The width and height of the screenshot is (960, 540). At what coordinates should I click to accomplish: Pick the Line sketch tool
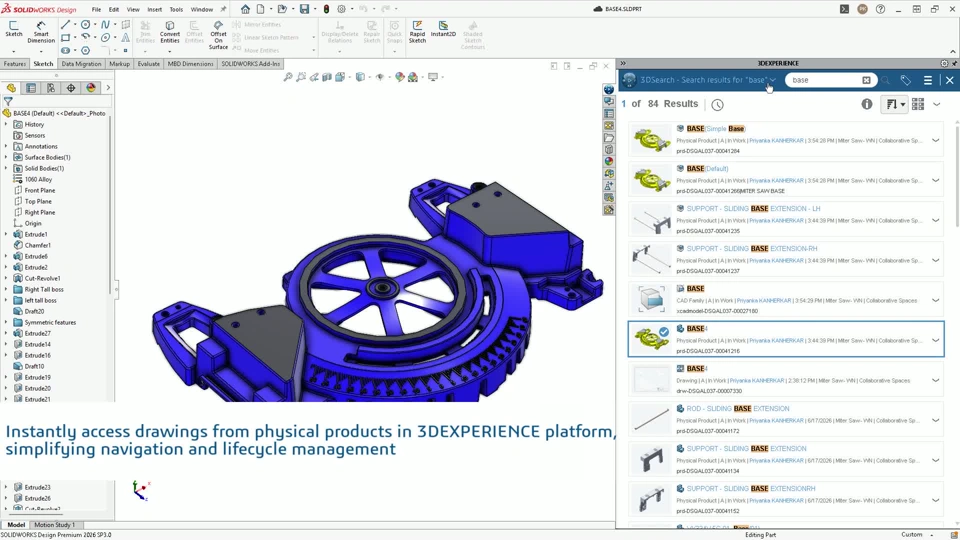(x=65, y=24)
